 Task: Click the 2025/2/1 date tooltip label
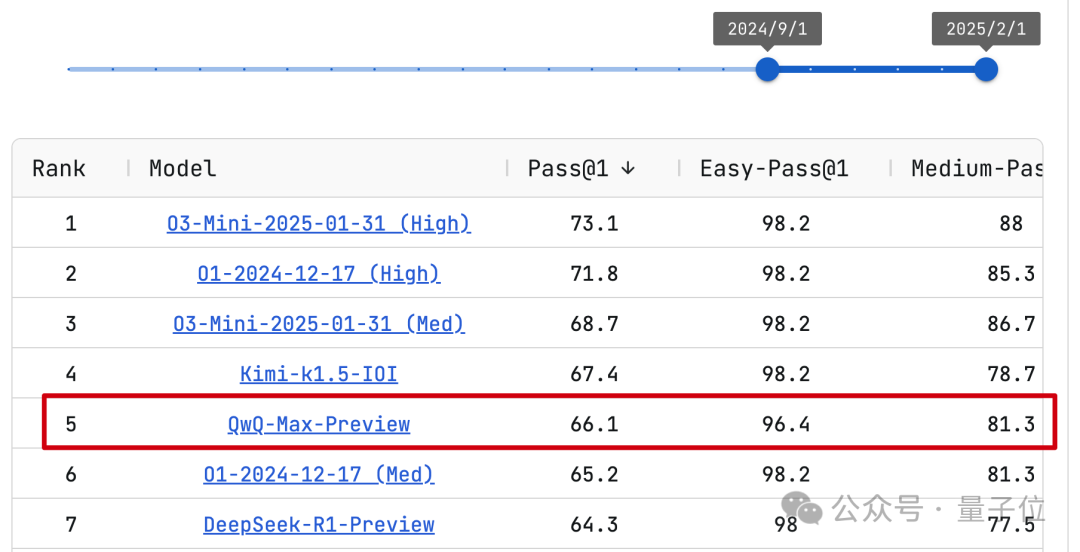[986, 28]
